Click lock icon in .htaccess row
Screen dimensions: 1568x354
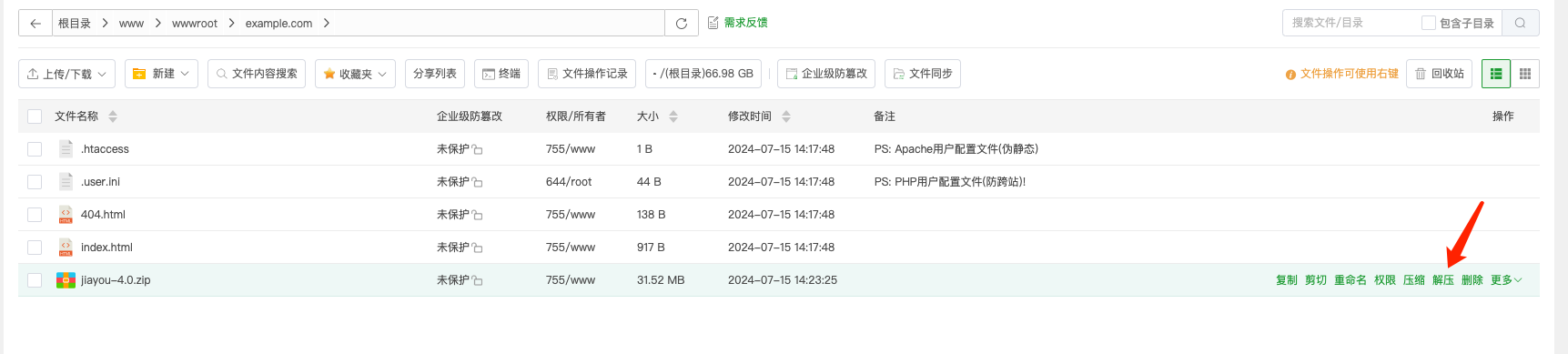click(x=478, y=150)
